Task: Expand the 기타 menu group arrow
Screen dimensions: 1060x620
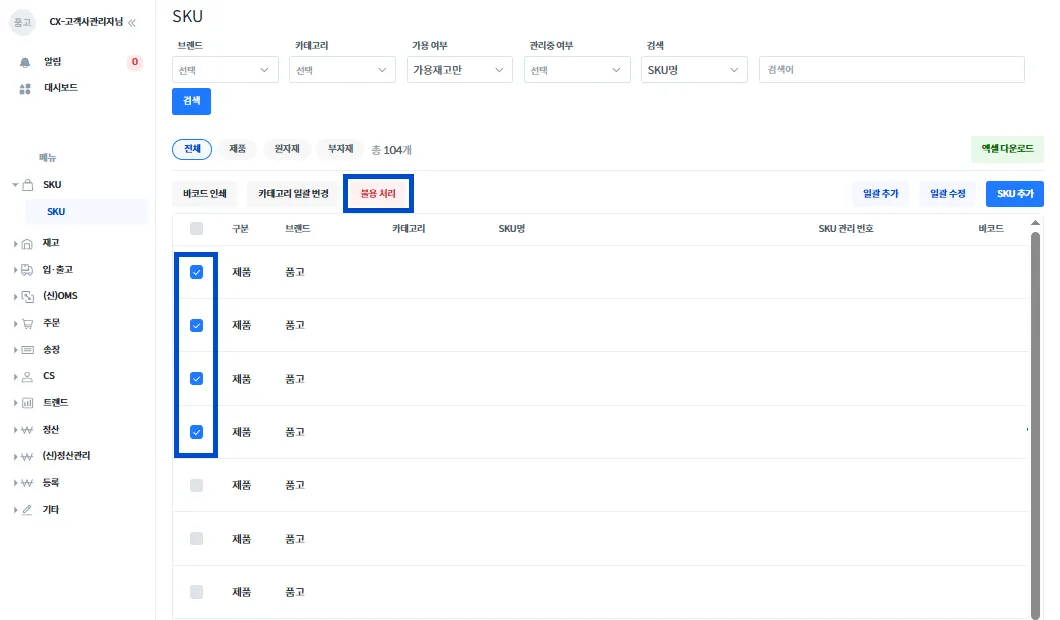Action: [15, 510]
